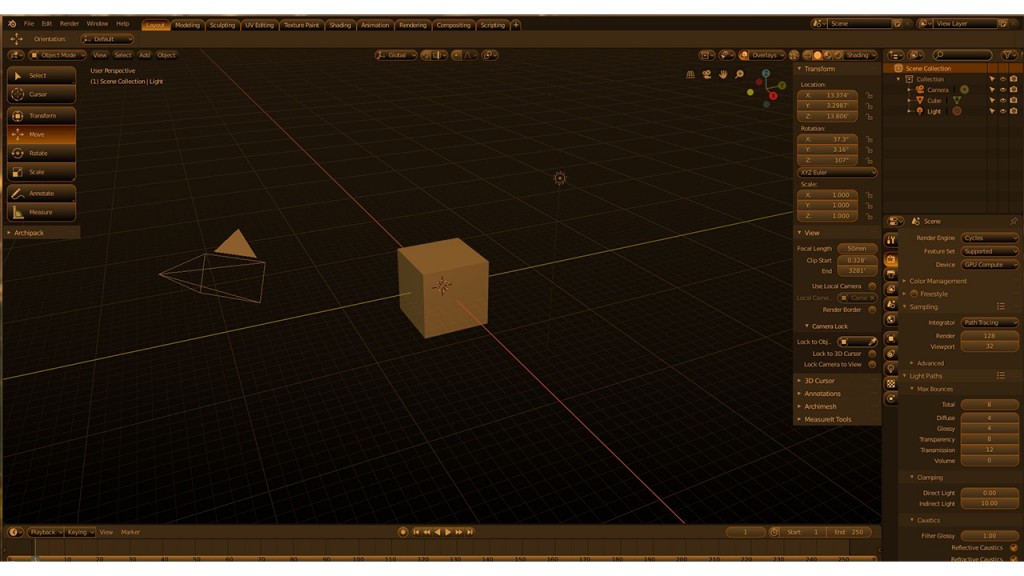
Task: Choose the Measure tool
Action: (x=40, y=212)
